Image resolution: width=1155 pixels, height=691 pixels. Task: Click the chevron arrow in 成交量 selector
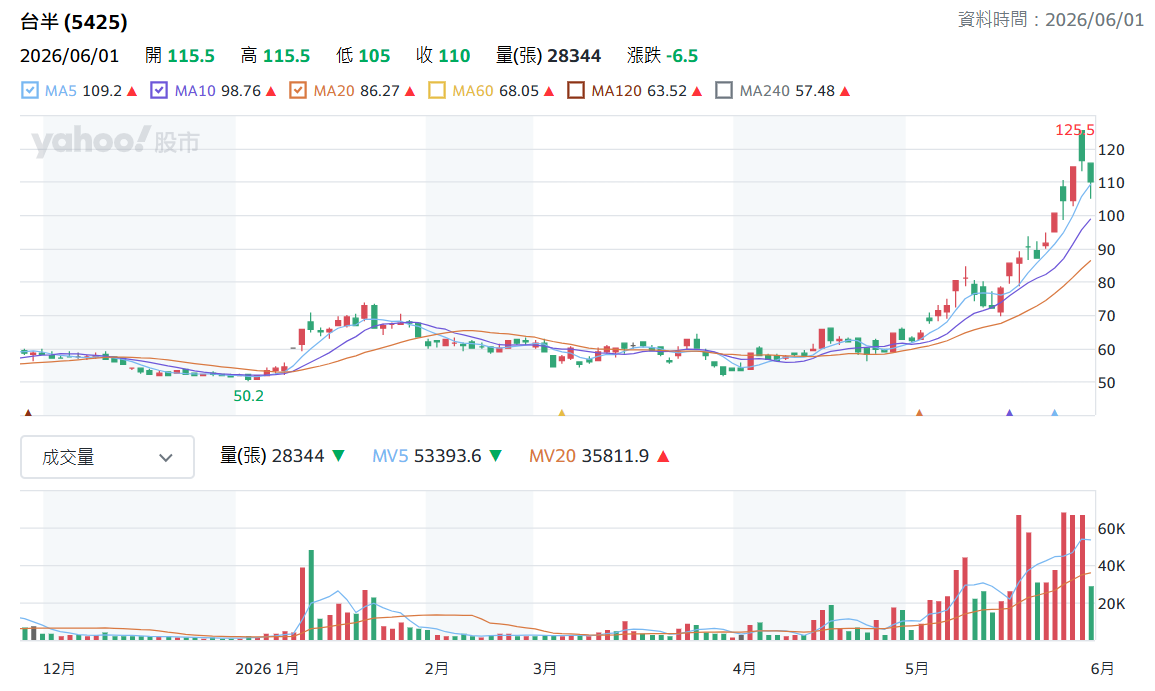(166, 457)
